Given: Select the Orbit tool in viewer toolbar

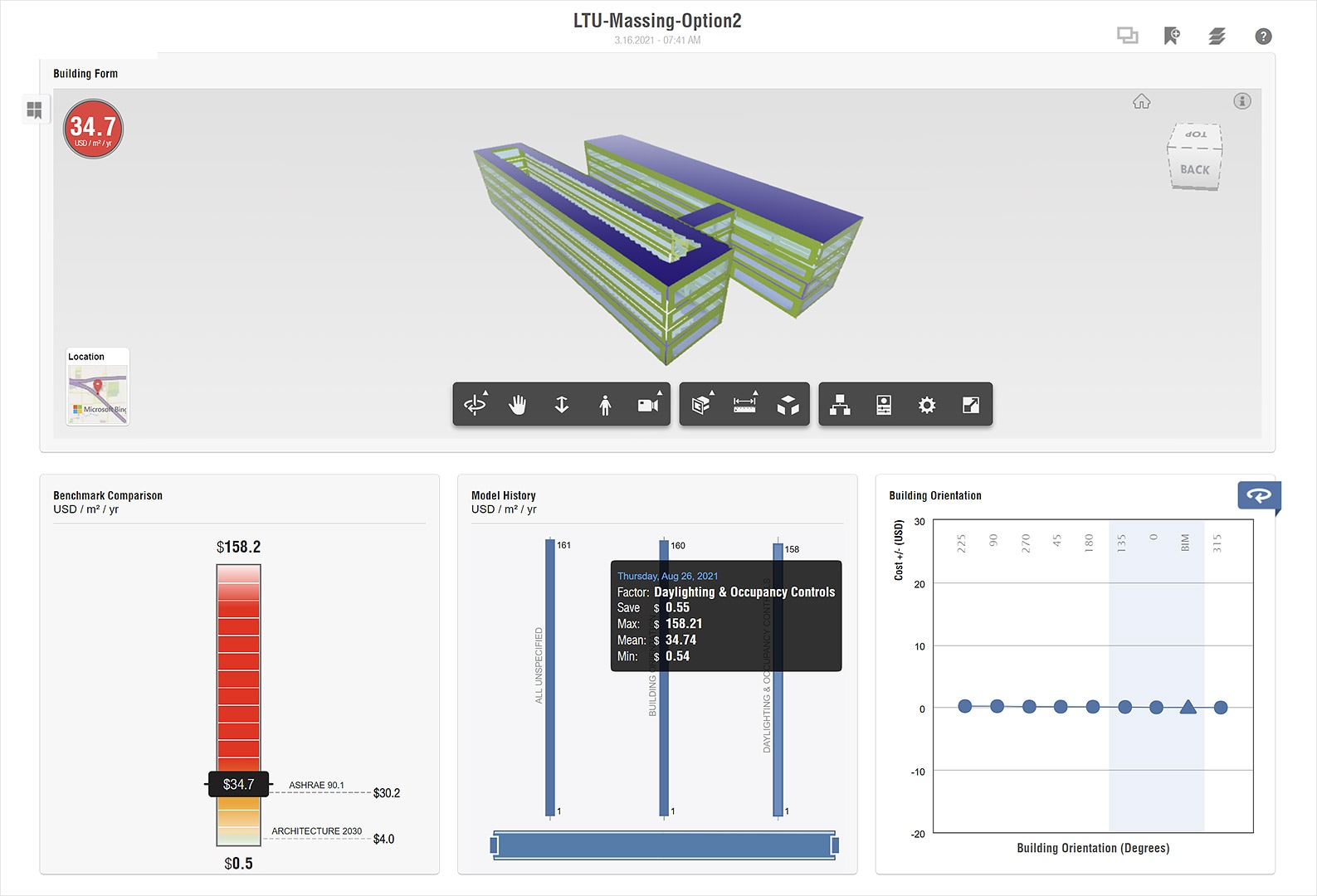Looking at the screenshot, I should point(476,405).
